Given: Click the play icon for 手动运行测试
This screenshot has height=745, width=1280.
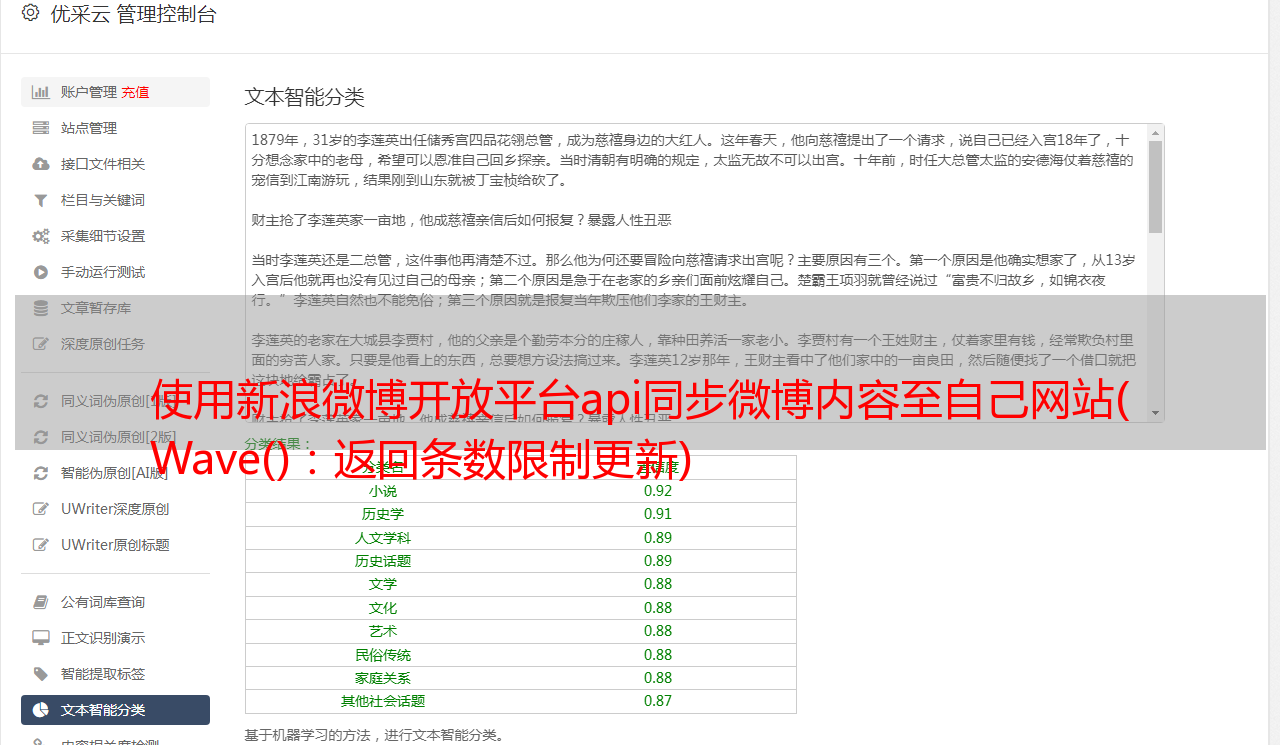Looking at the screenshot, I should pos(41,272).
